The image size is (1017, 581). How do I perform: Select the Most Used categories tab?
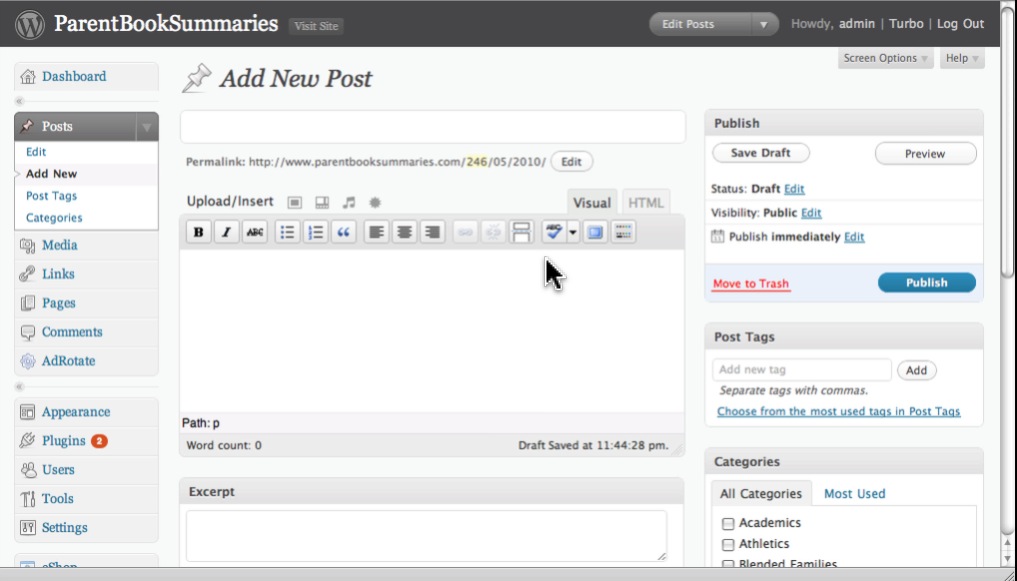854,494
